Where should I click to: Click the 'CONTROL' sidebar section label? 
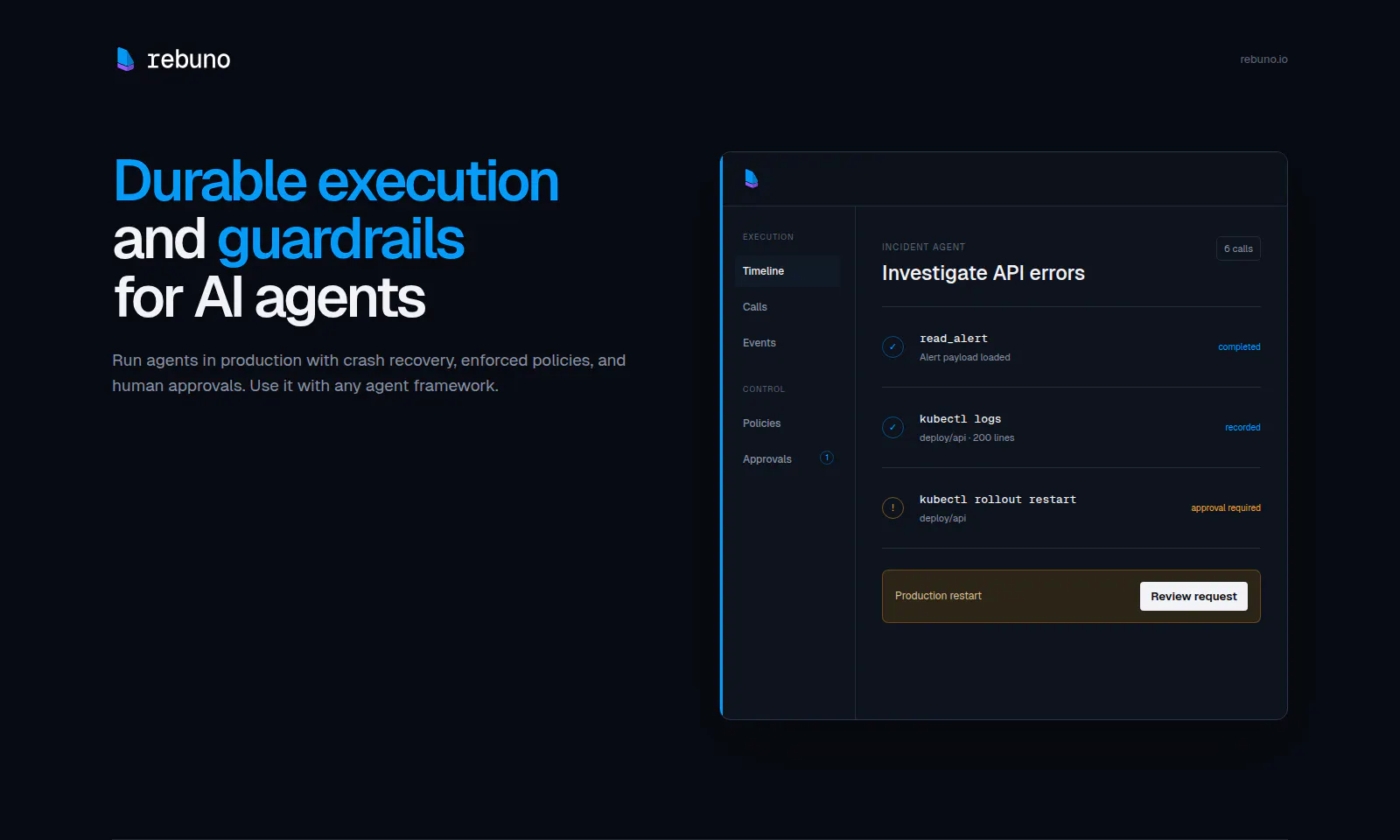(x=764, y=389)
